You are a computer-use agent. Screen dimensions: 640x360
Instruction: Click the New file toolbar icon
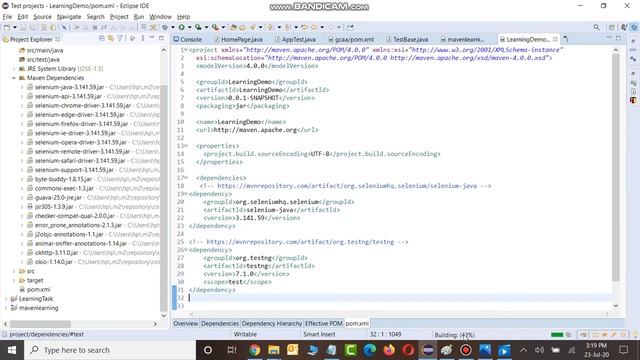(x=7, y=27)
